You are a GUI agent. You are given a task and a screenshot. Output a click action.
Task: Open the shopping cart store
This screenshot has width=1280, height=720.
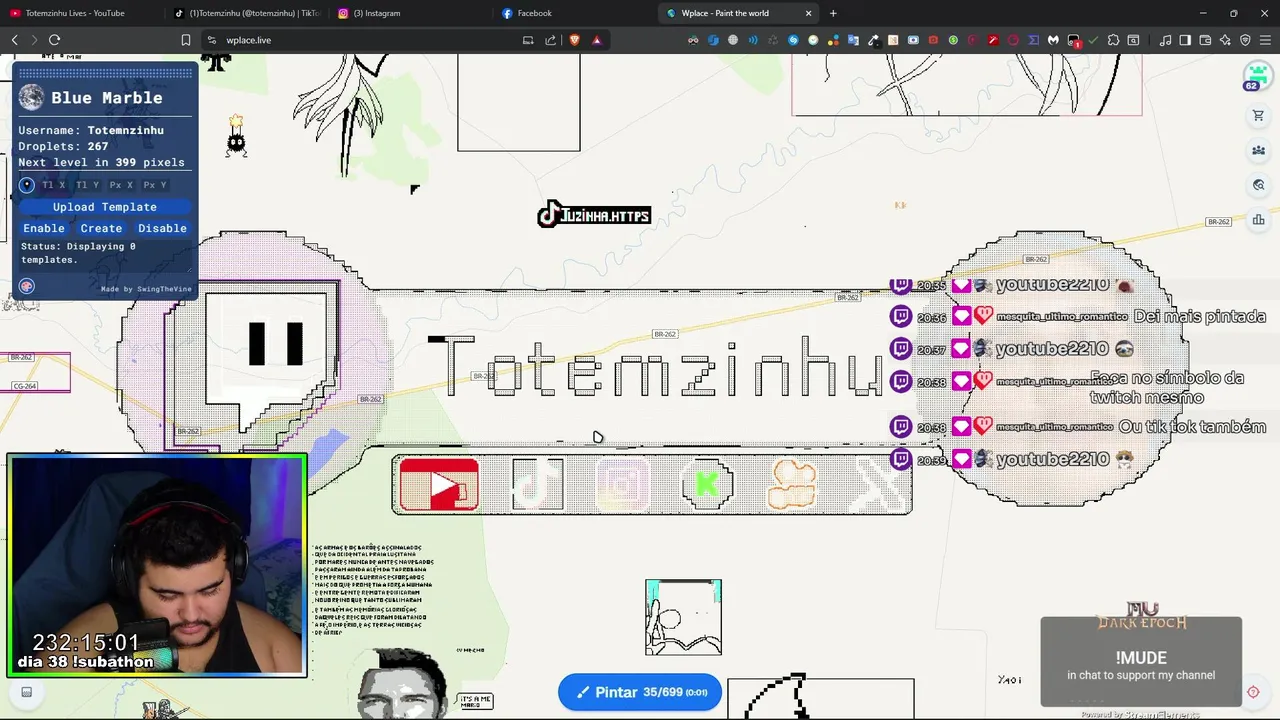tap(1258, 116)
